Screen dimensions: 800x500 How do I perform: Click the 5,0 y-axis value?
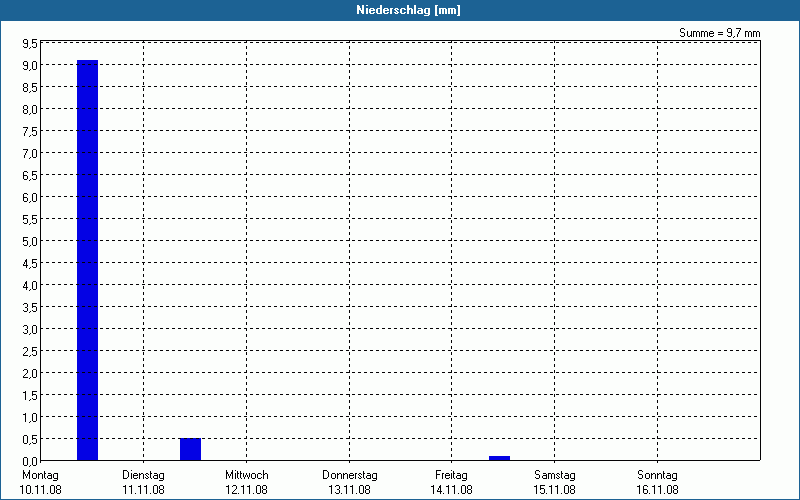(30, 242)
